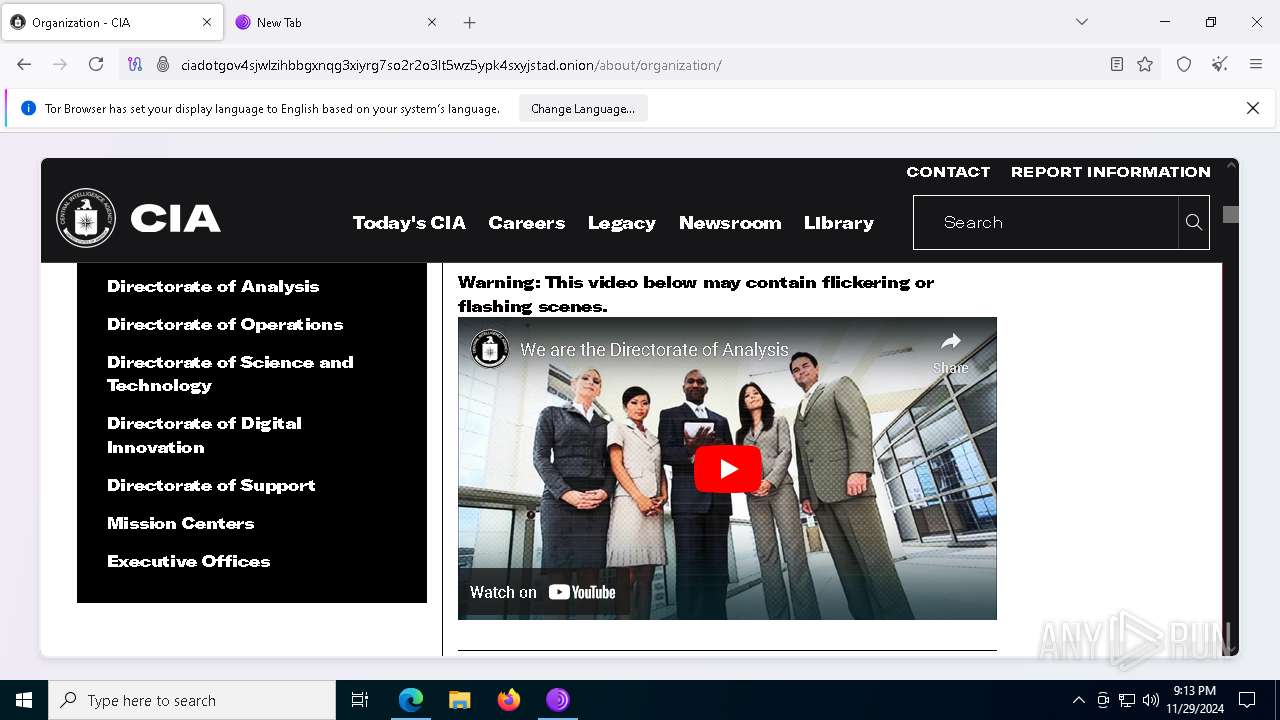Screen dimensions: 1280x720
Task: Open Mission Centers sidebar link
Action: click(x=180, y=523)
